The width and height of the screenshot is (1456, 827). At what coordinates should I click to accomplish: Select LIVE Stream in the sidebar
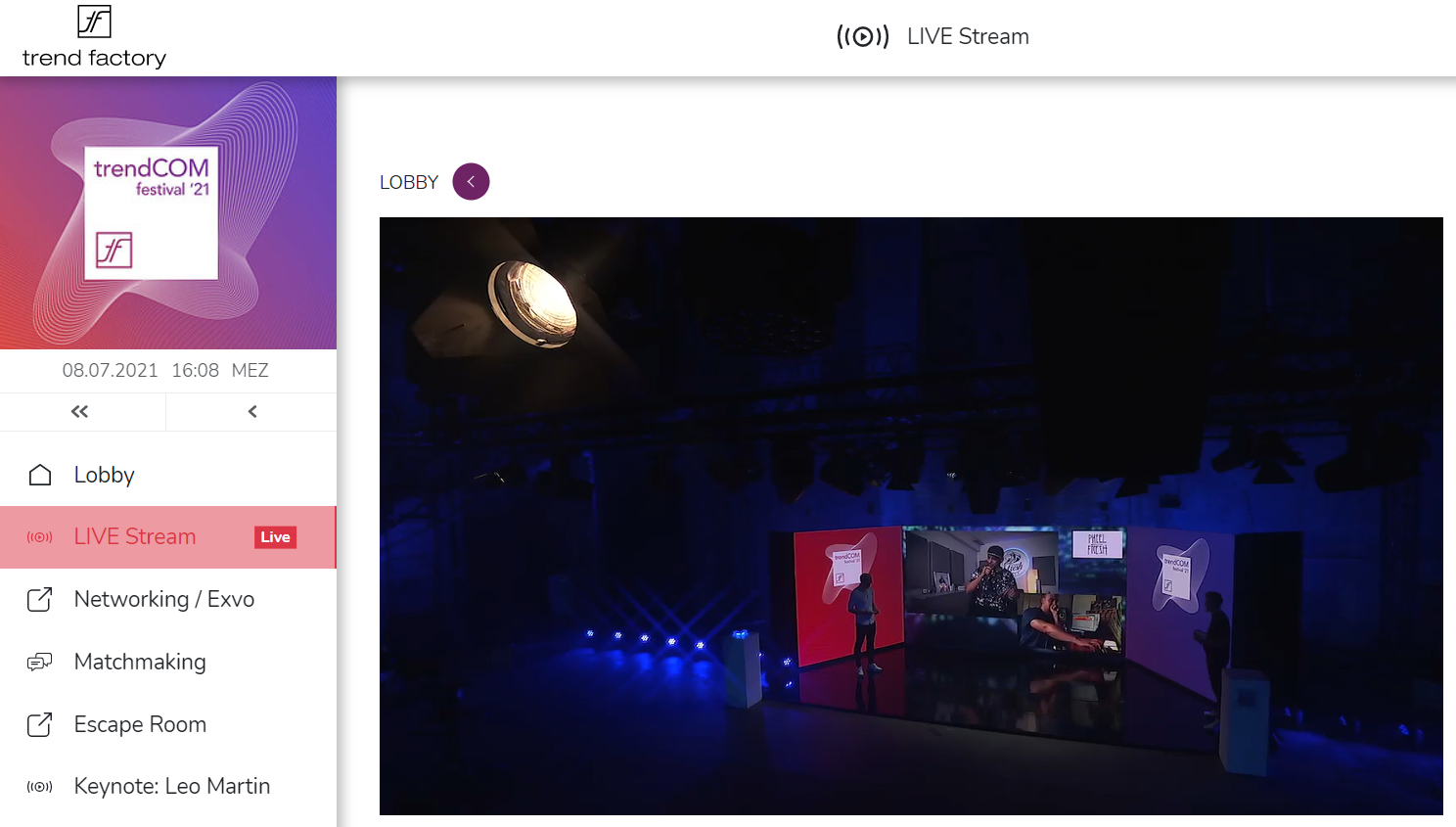click(x=168, y=537)
